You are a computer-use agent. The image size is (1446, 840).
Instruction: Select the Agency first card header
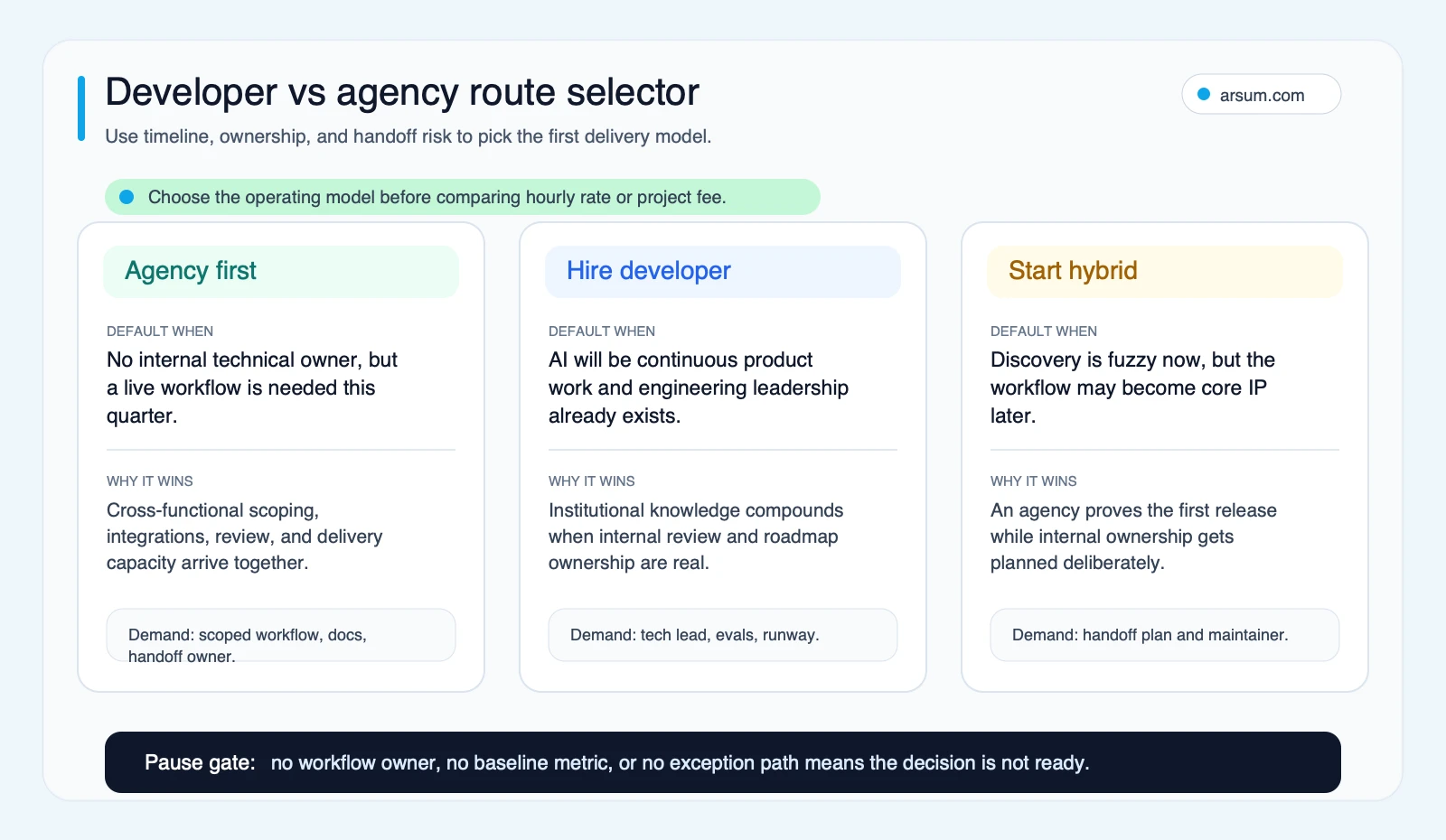(x=281, y=271)
